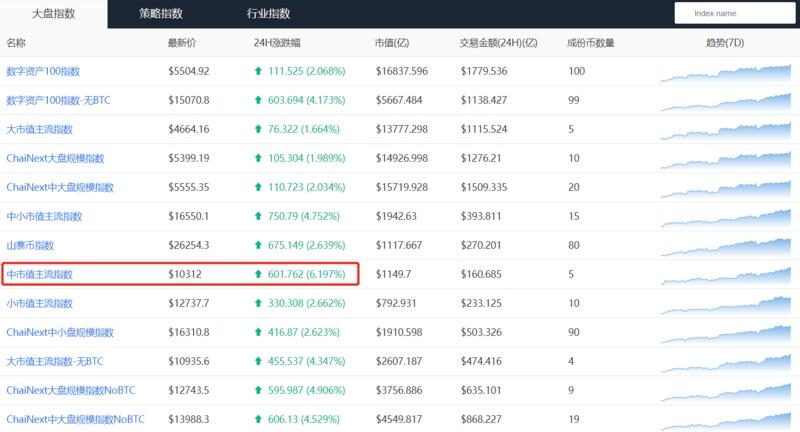Open the 数字资产100指数 link

tap(46, 72)
